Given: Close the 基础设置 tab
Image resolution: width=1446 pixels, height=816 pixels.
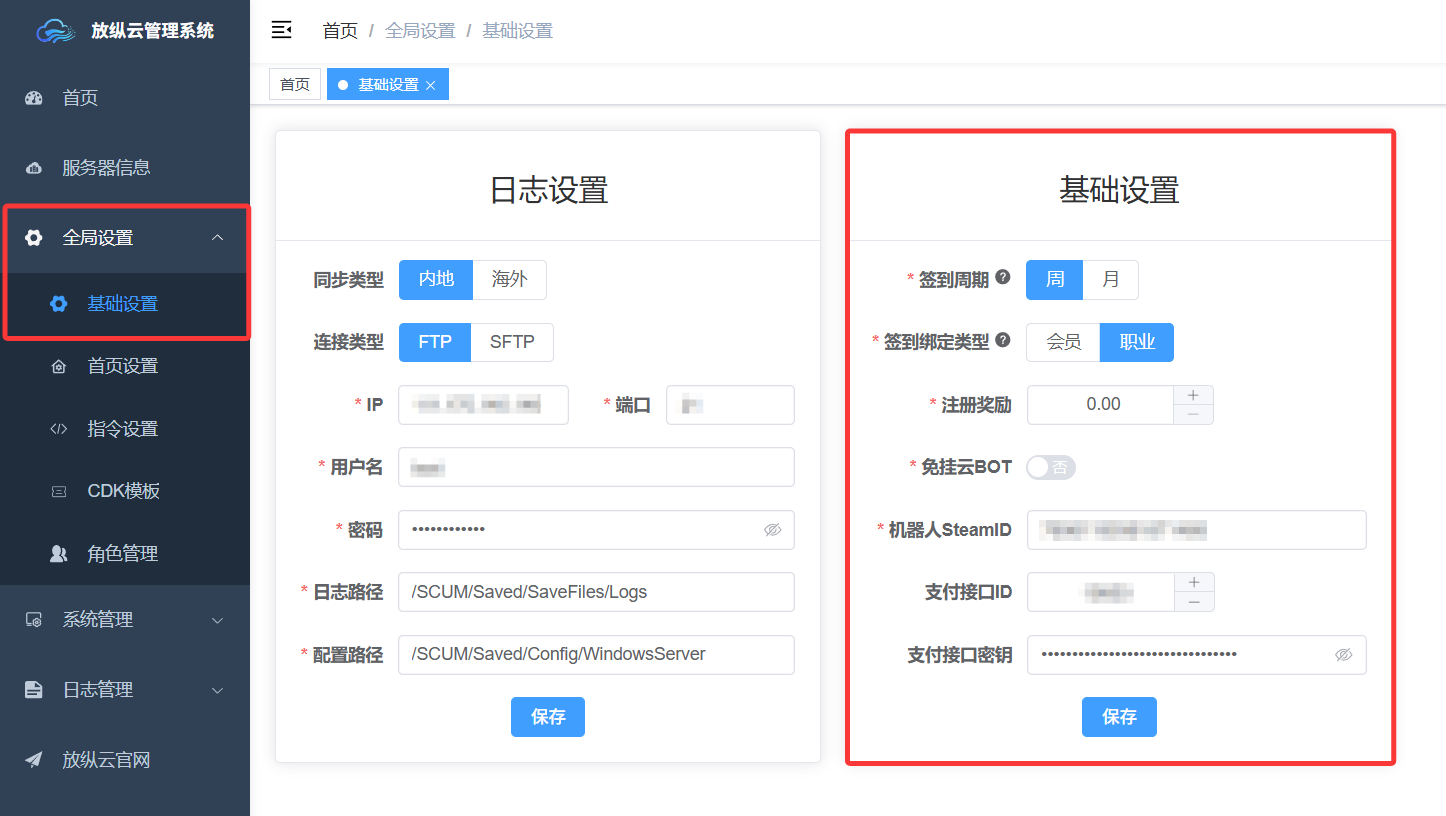Looking at the screenshot, I should (x=431, y=86).
